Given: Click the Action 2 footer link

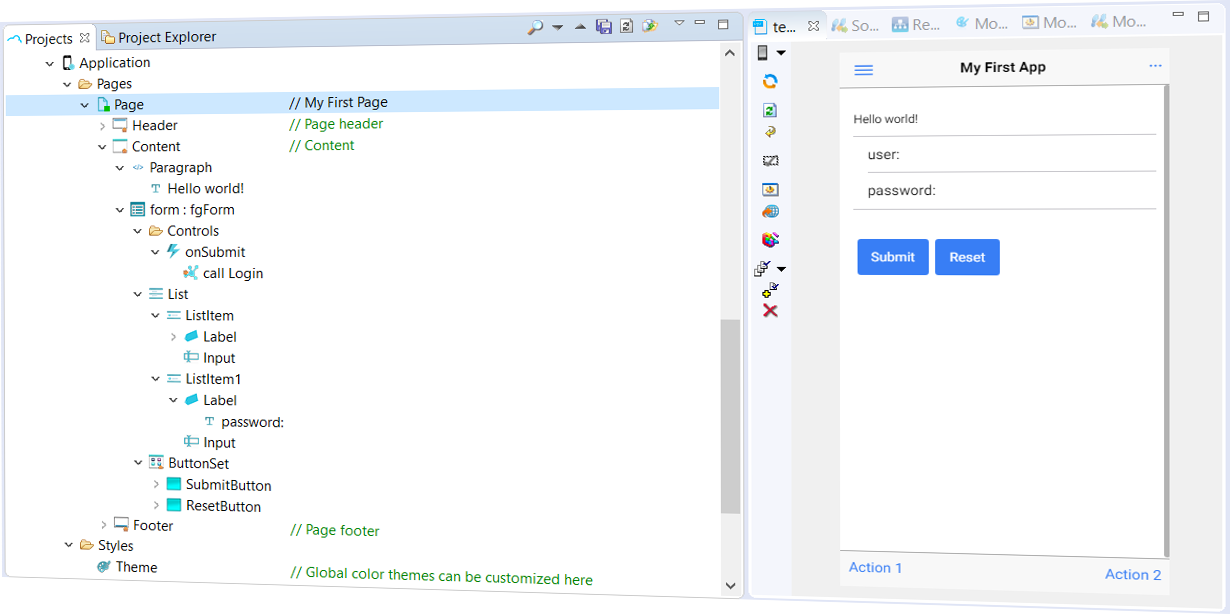Looking at the screenshot, I should pos(1132,574).
